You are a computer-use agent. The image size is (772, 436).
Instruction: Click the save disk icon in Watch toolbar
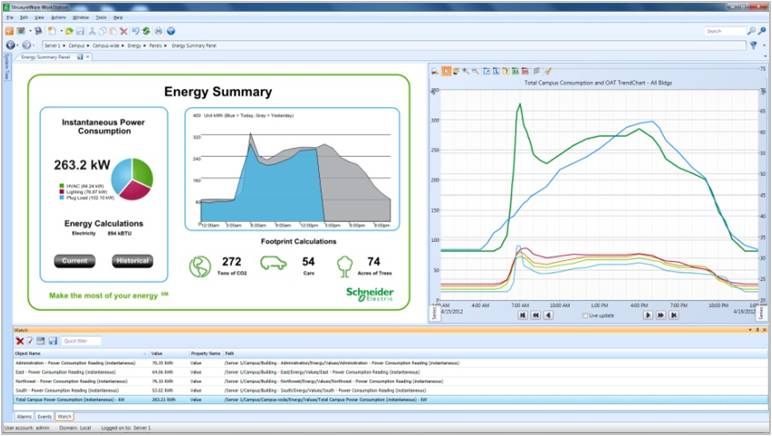53,341
